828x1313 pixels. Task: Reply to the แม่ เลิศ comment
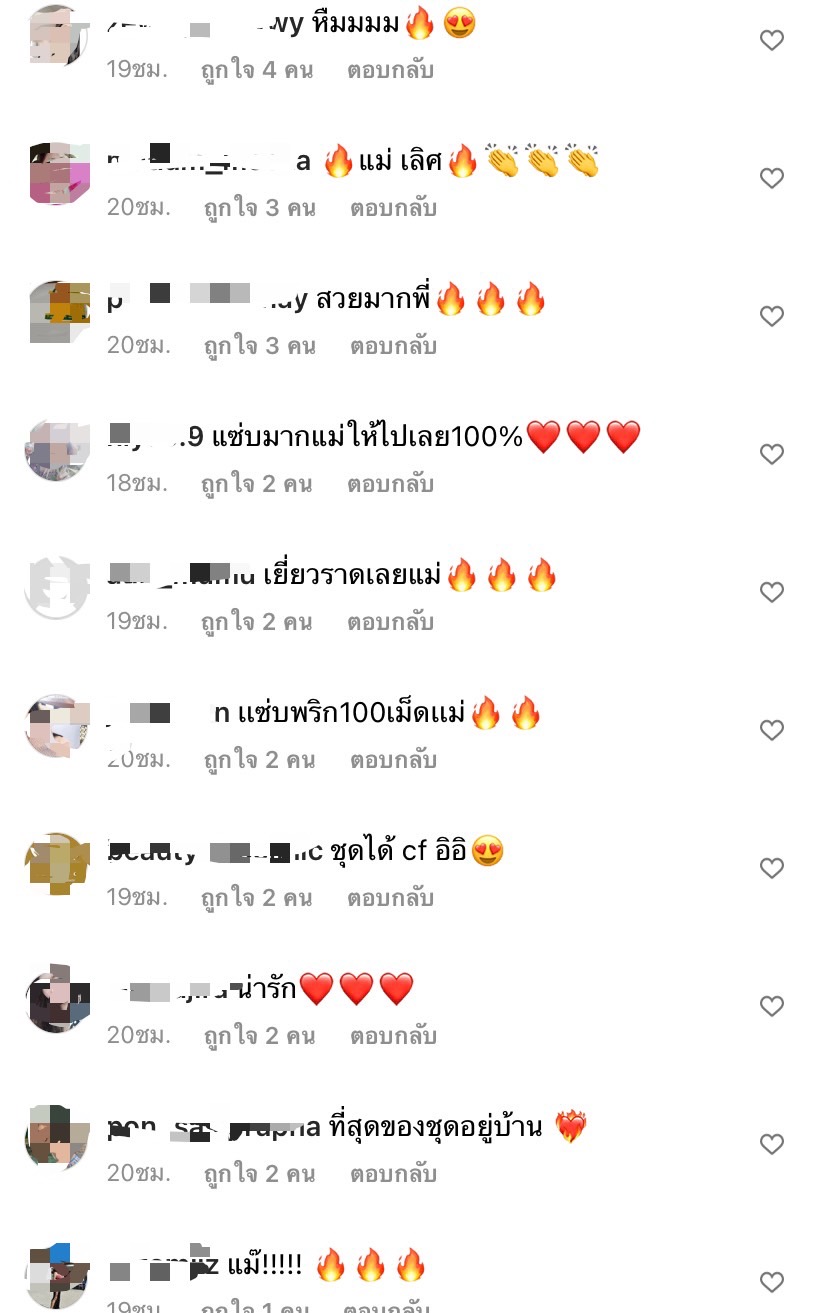tap(393, 209)
